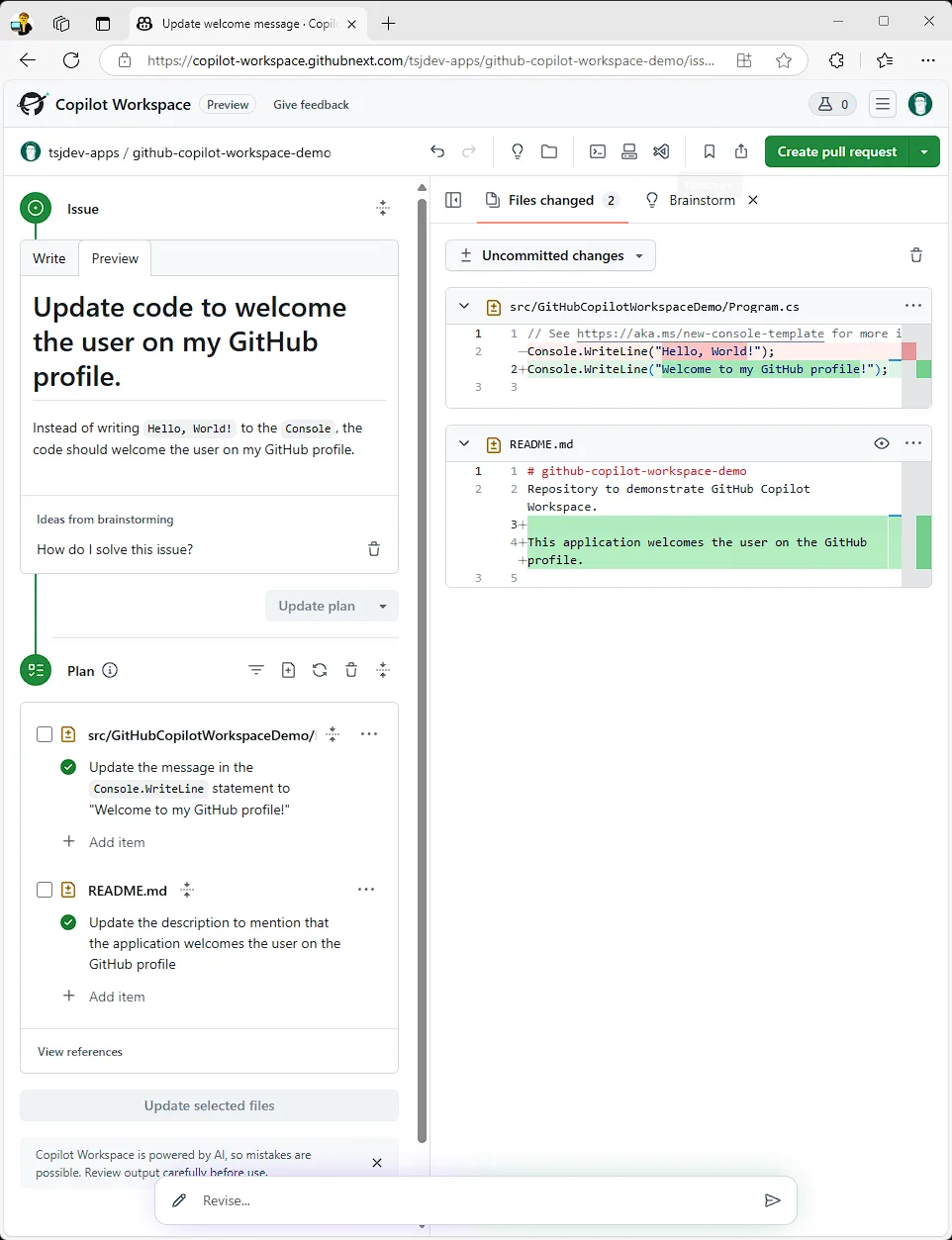Expand Create pull request dropdown arrow

(924, 151)
